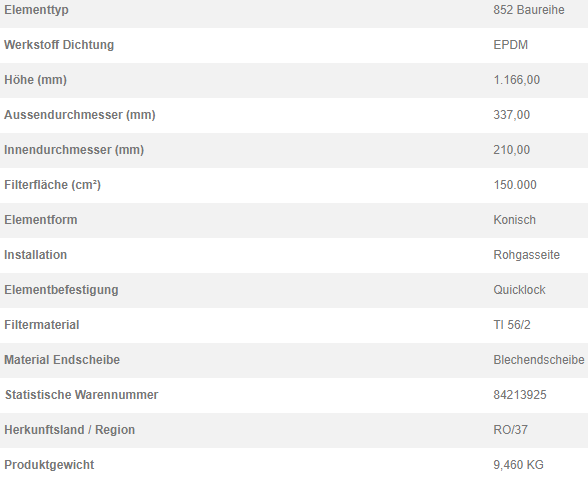Select the TI 56/2 value
This screenshot has width=588, height=477.
(512, 325)
